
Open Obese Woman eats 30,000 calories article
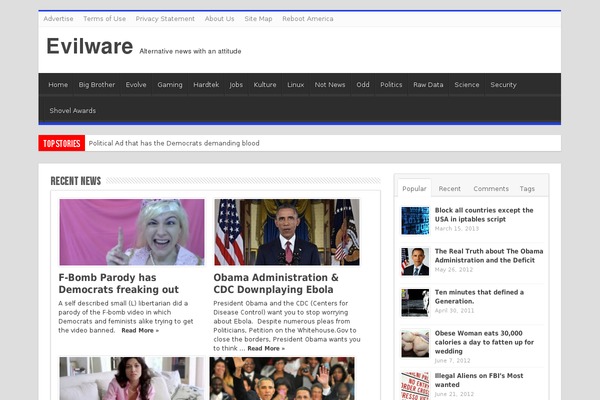484,342
